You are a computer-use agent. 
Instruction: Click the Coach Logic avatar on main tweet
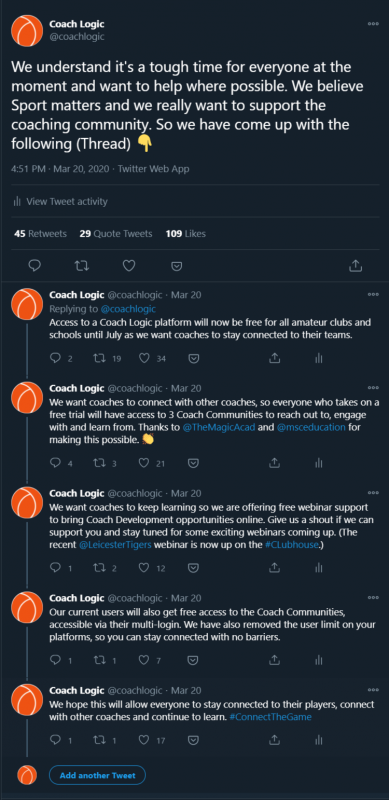(x=27, y=31)
